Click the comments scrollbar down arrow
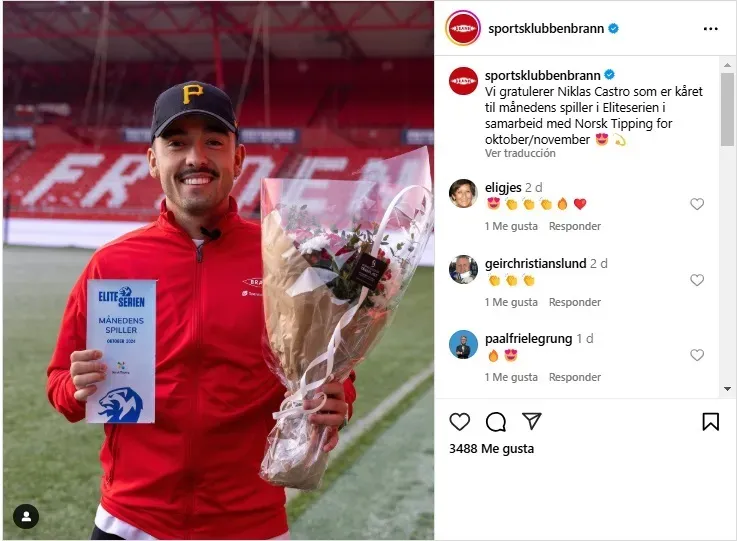The width and height of the screenshot is (738, 541). 727,389
